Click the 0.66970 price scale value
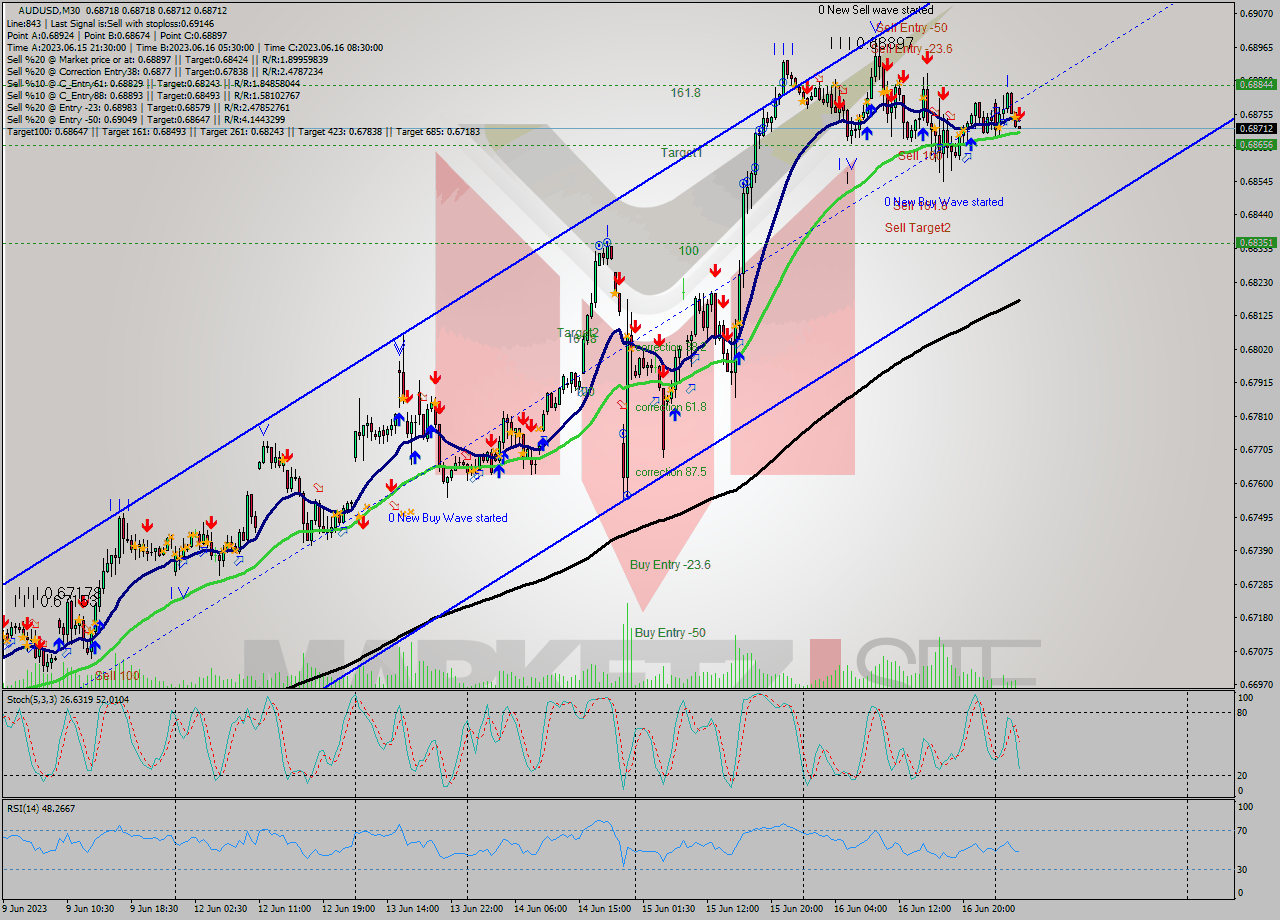 pyautogui.click(x=1256, y=685)
